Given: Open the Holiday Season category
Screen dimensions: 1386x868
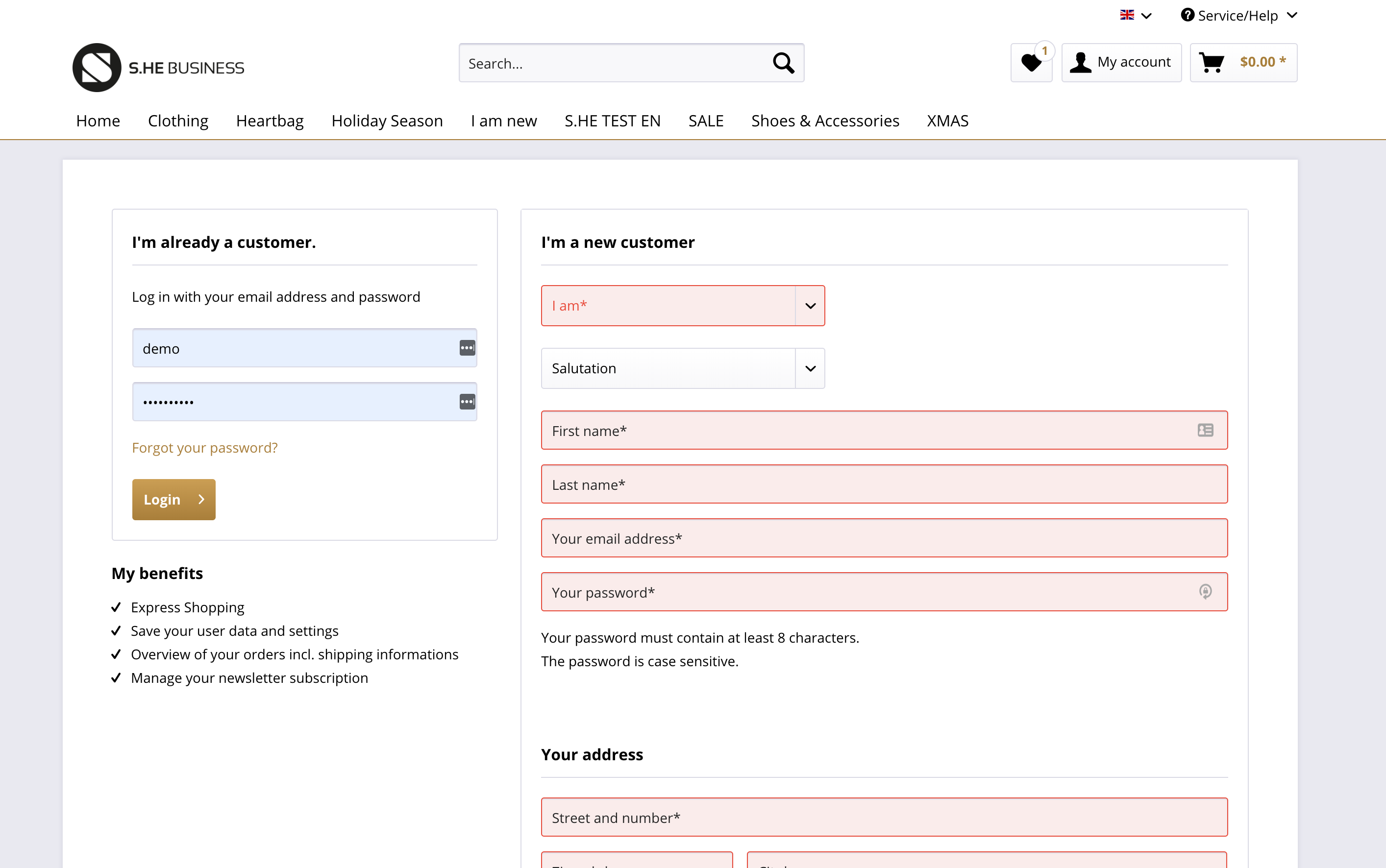Looking at the screenshot, I should pos(387,121).
